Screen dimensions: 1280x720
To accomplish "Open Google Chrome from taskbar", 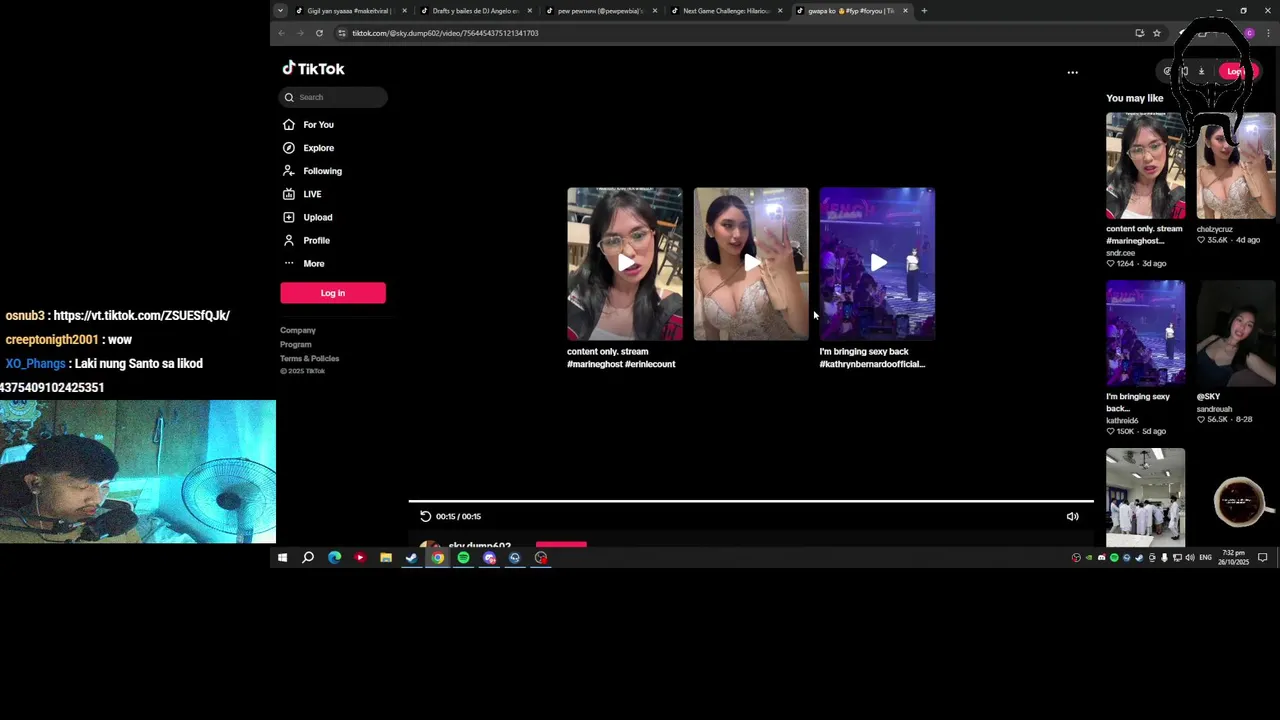I will coord(437,558).
